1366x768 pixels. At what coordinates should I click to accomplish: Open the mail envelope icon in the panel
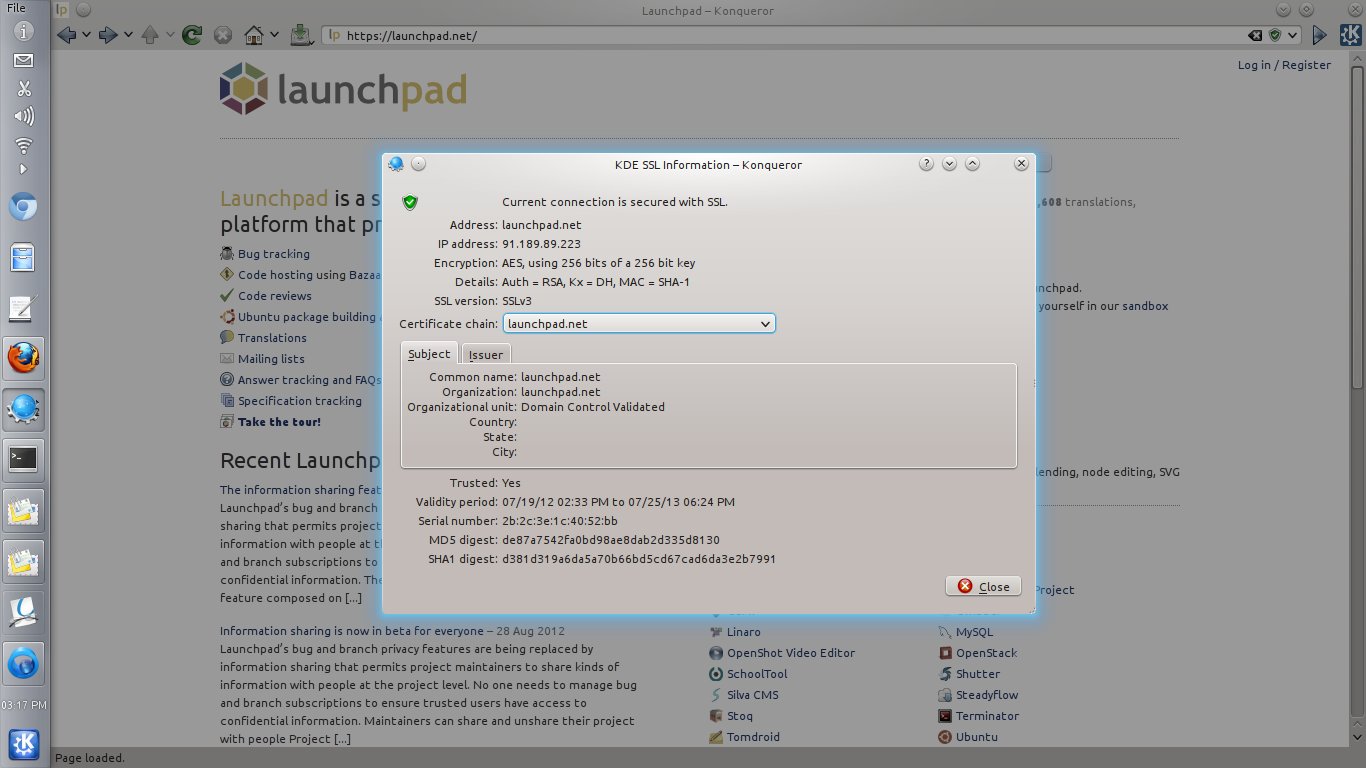(x=23, y=61)
